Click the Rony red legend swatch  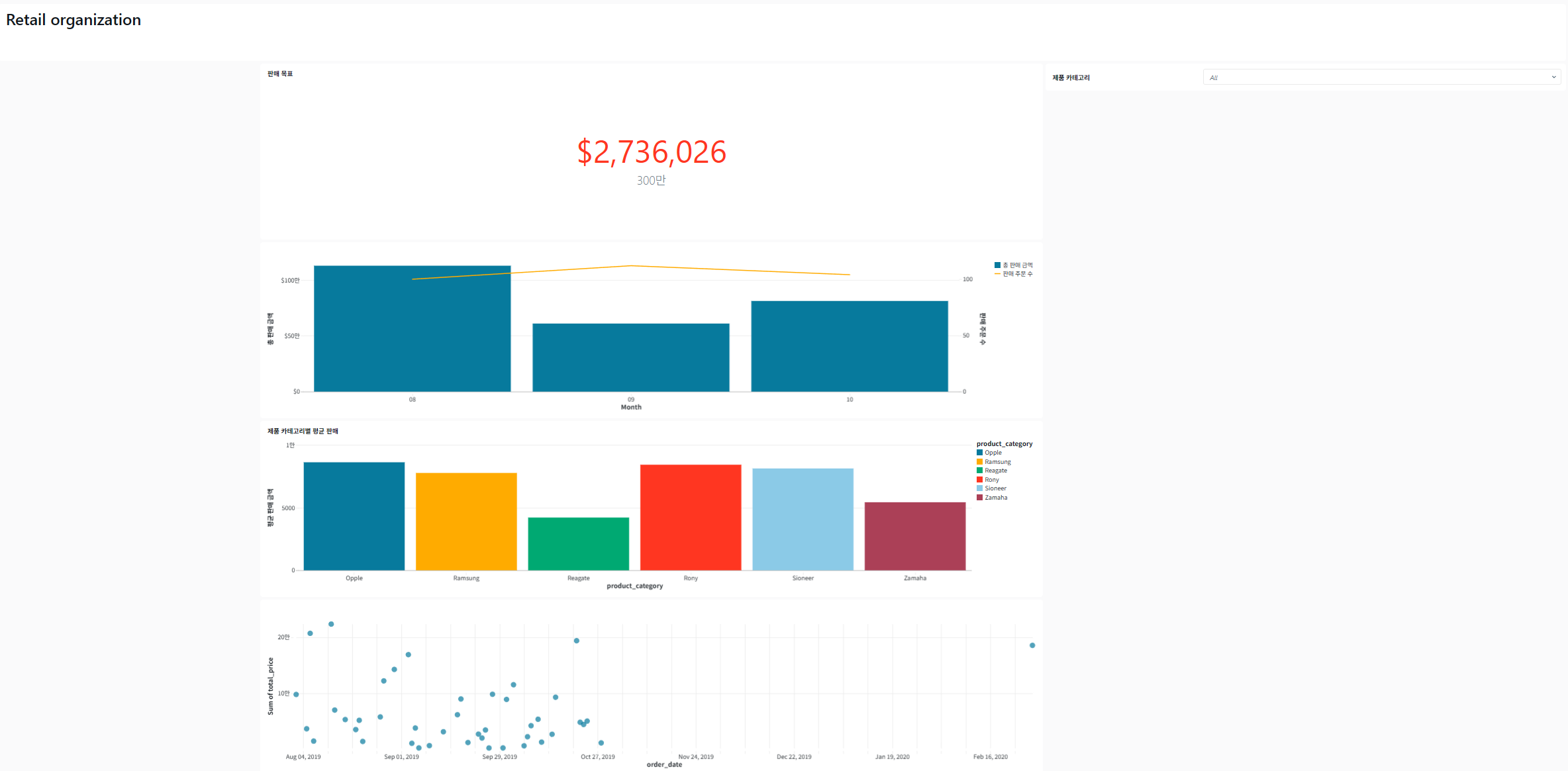click(x=979, y=480)
